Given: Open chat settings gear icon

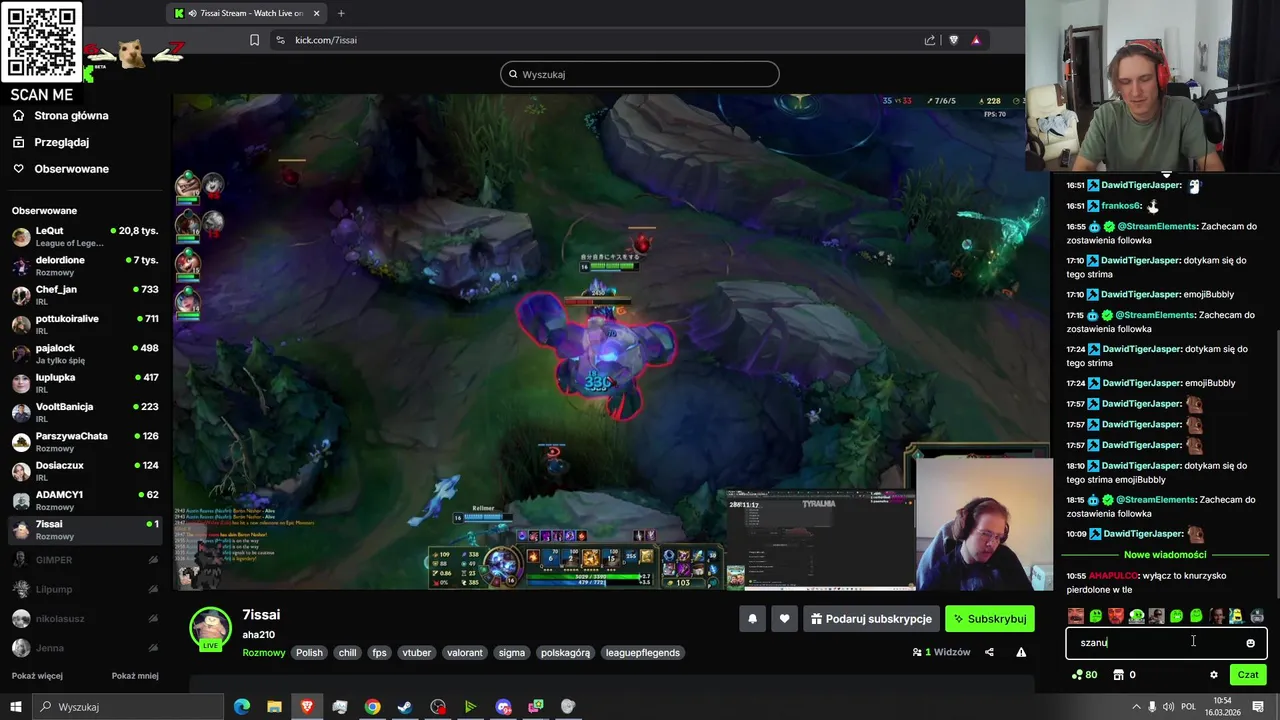Looking at the screenshot, I should [1214, 675].
